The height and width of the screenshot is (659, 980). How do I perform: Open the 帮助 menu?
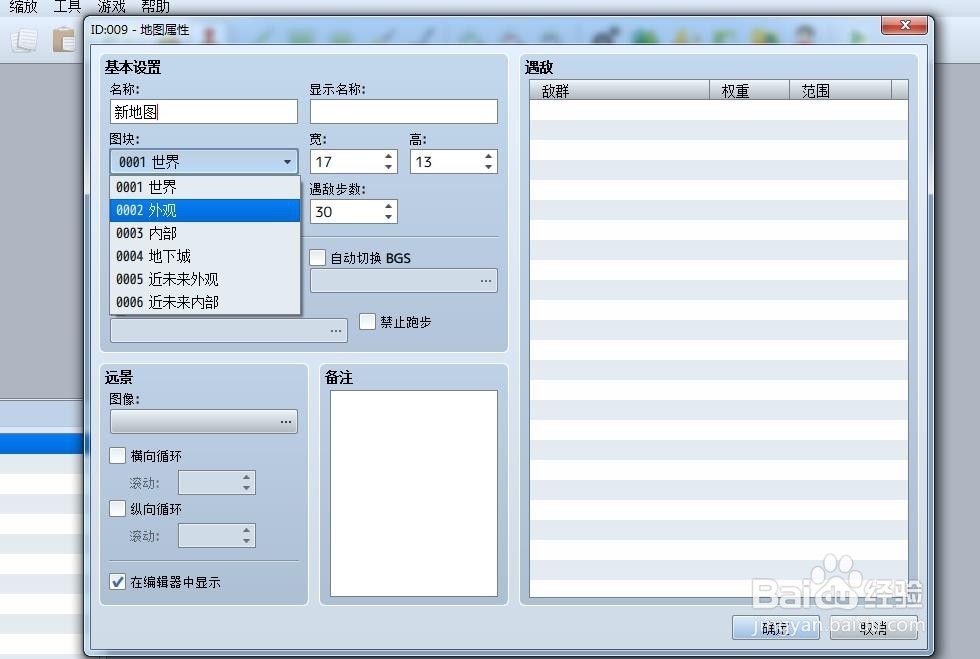(x=155, y=7)
